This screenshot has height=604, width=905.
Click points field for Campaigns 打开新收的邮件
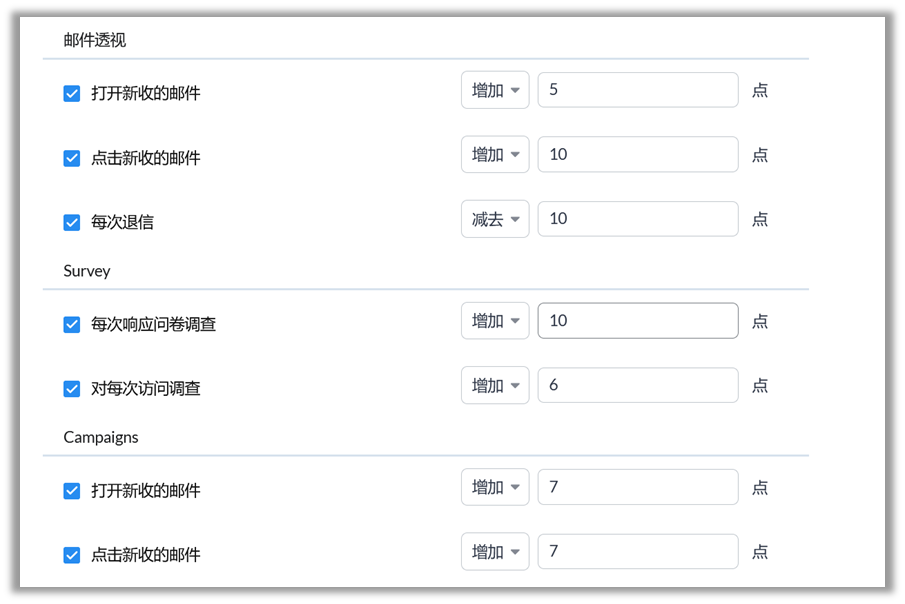pyautogui.click(x=638, y=487)
